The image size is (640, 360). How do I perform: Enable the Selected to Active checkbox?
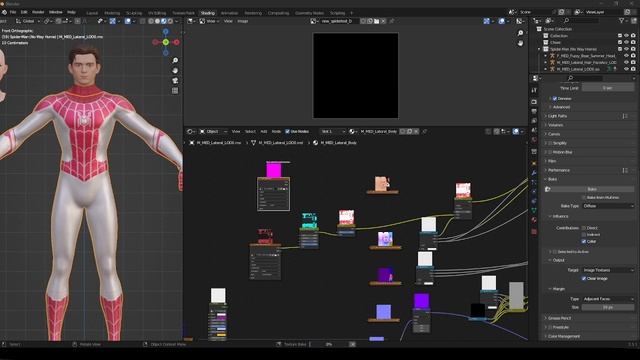click(x=555, y=251)
